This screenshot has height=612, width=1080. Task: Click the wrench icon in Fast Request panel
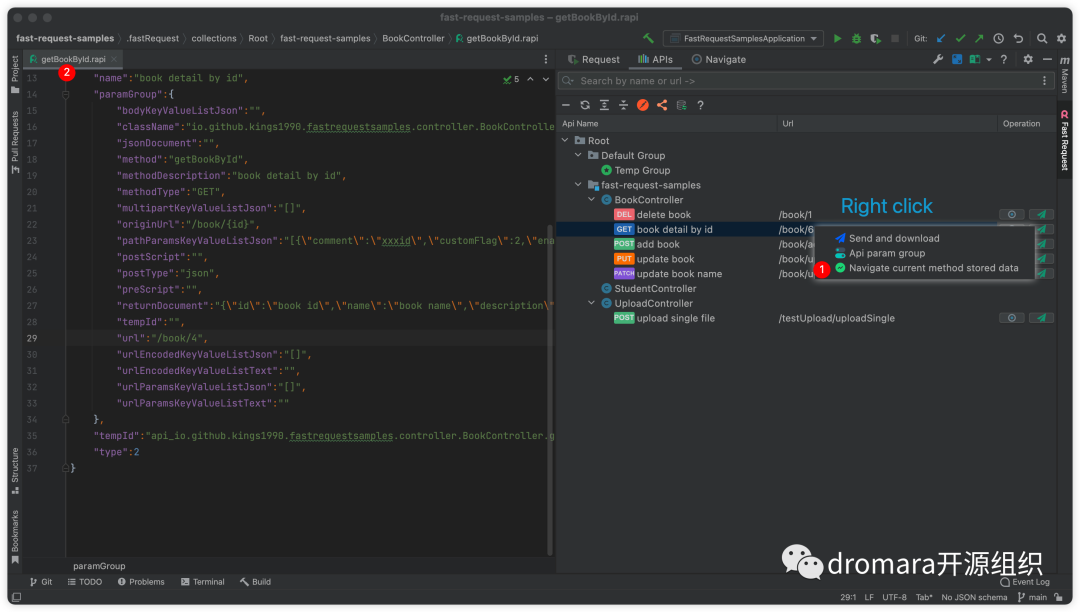pos(938,59)
